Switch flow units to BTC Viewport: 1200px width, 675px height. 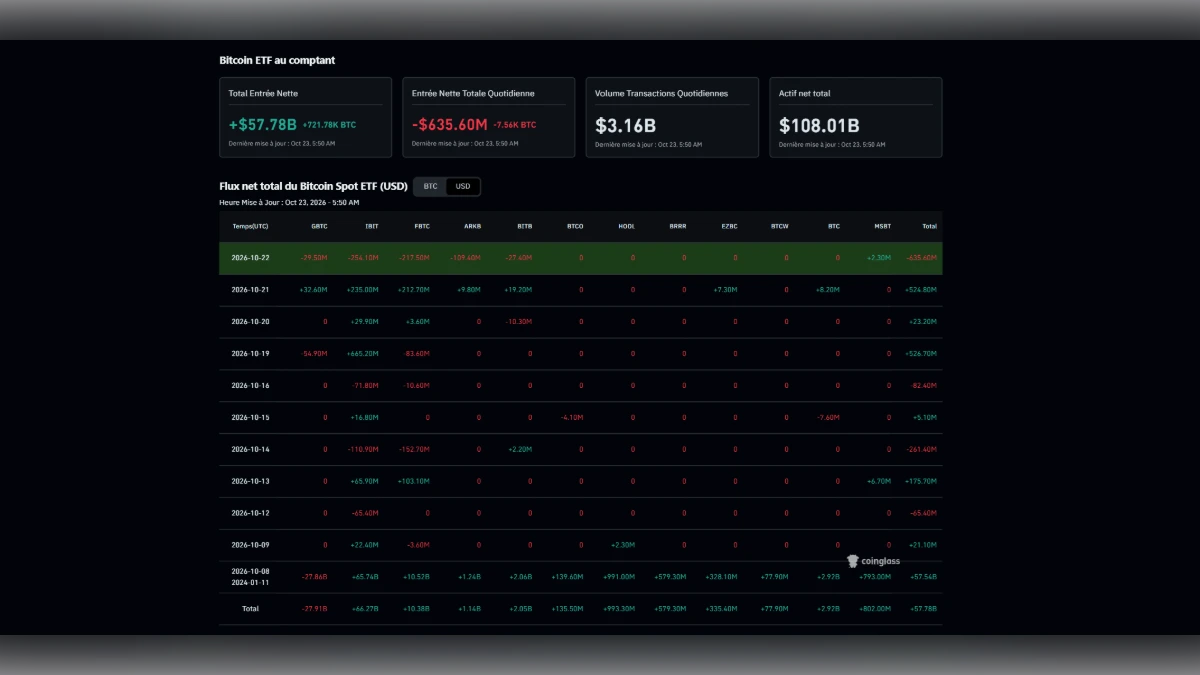(x=430, y=186)
